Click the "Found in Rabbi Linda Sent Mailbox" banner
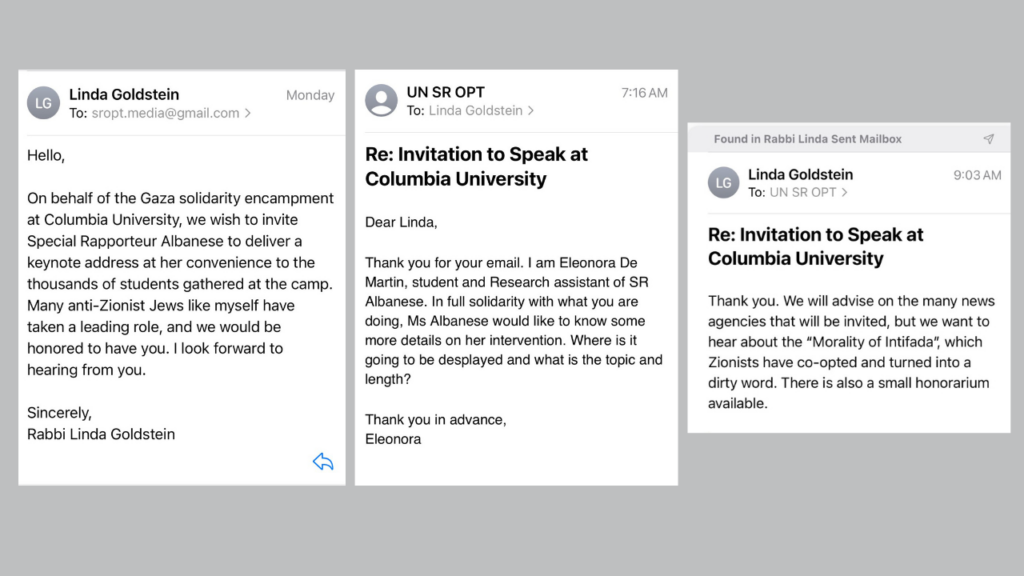This screenshot has height=576, width=1024. (x=807, y=139)
